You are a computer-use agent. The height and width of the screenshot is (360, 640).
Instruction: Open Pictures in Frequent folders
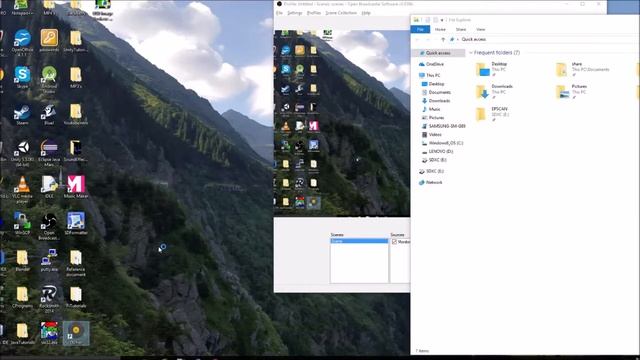[572, 92]
